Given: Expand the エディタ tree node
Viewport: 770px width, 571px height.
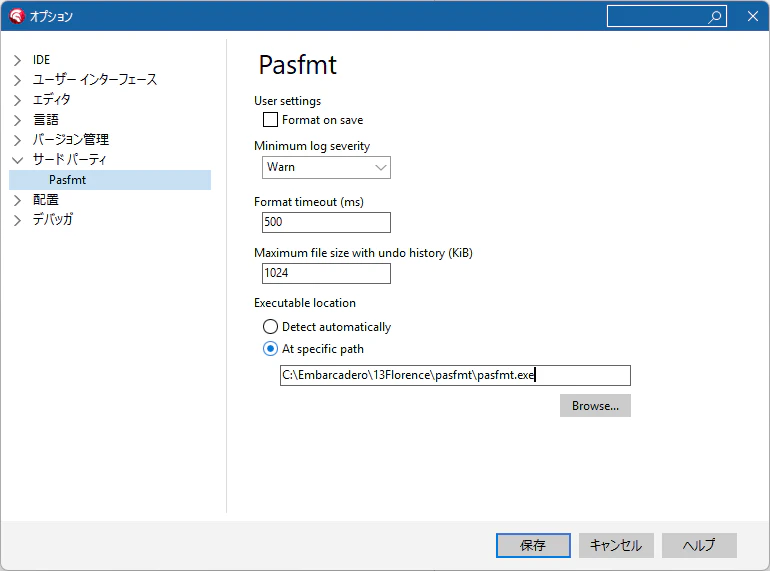Looking at the screenshot, I should [18, 100].
